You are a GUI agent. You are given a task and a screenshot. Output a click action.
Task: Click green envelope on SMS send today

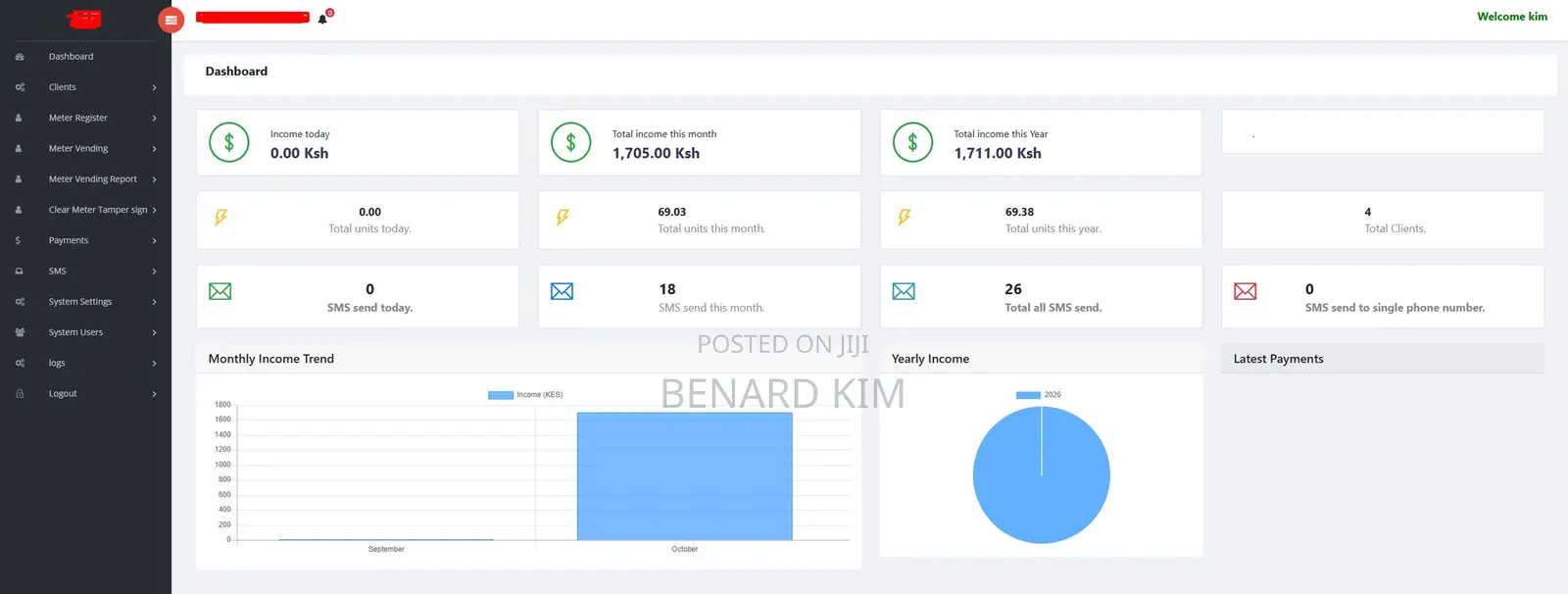(x=220, y=291)
